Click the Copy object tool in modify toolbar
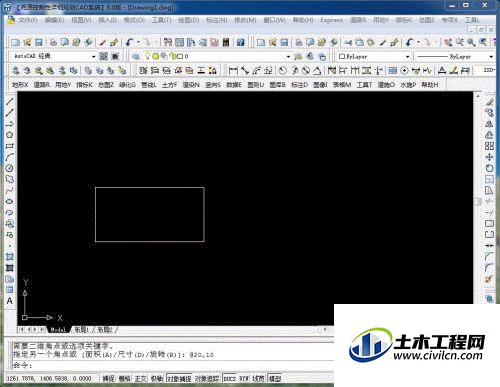 [x=489, y=112]
